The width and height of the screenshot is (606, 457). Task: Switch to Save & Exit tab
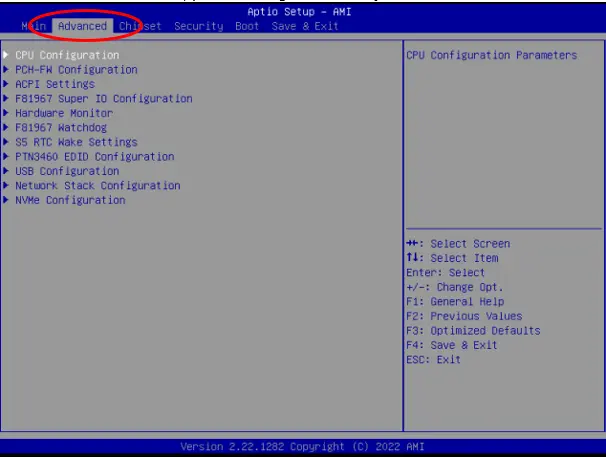point(305,26)
